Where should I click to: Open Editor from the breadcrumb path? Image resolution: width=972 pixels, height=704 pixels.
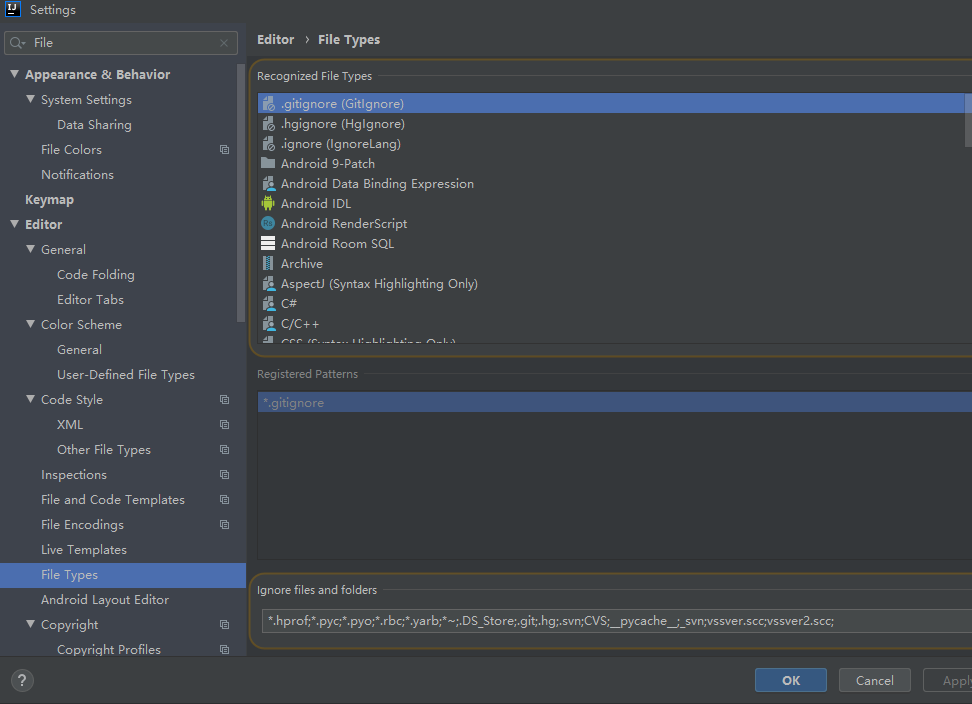(275, 39)
